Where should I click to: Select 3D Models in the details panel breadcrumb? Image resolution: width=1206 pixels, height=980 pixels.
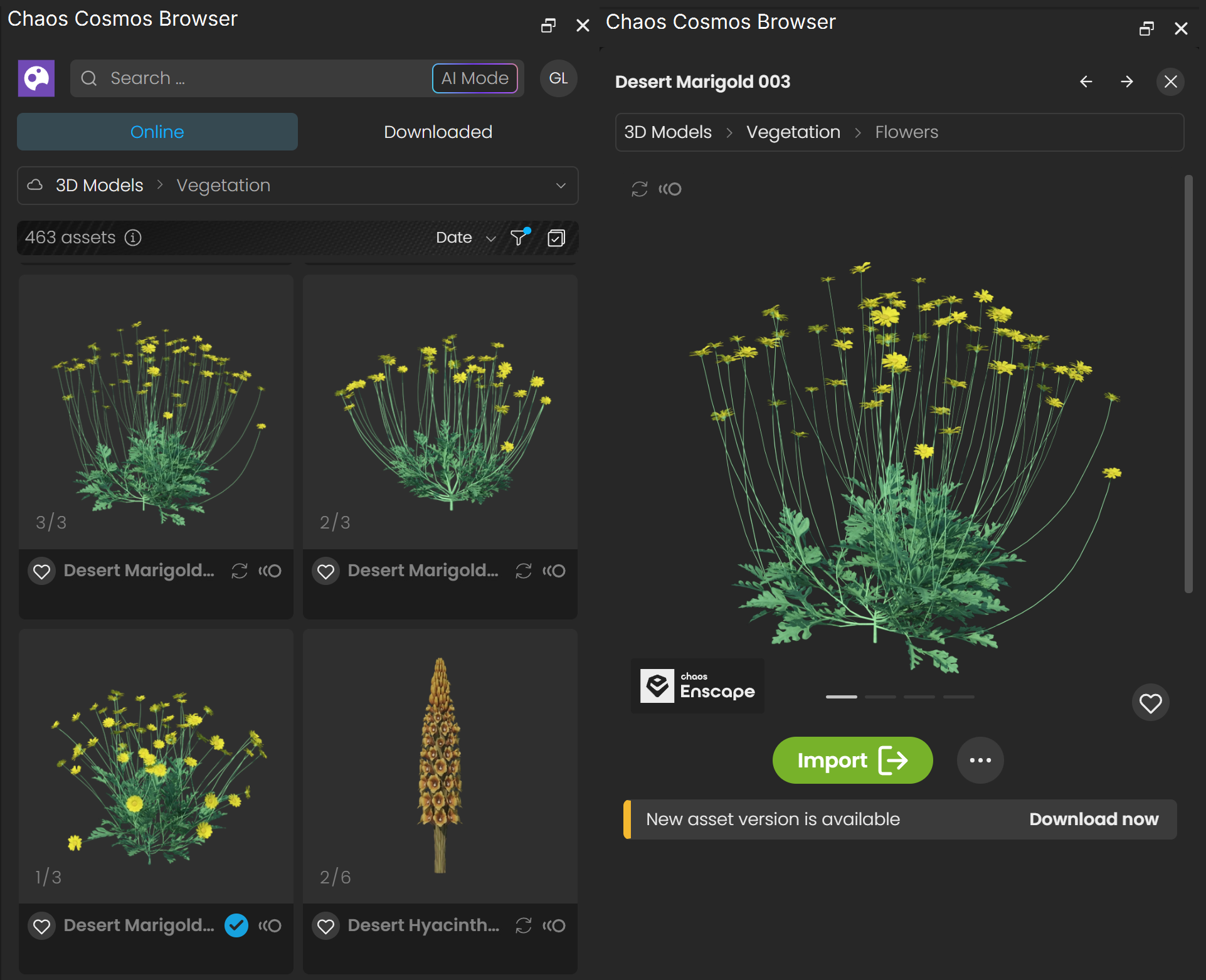668,132
